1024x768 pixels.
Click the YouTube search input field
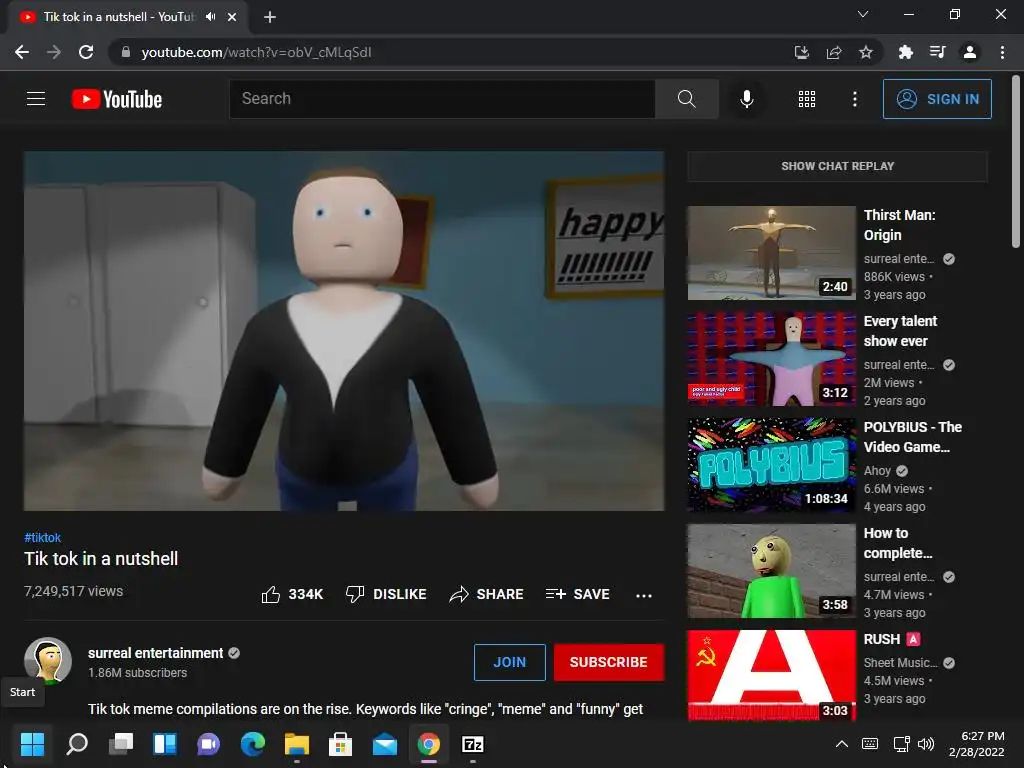click(x=442, y=99)
